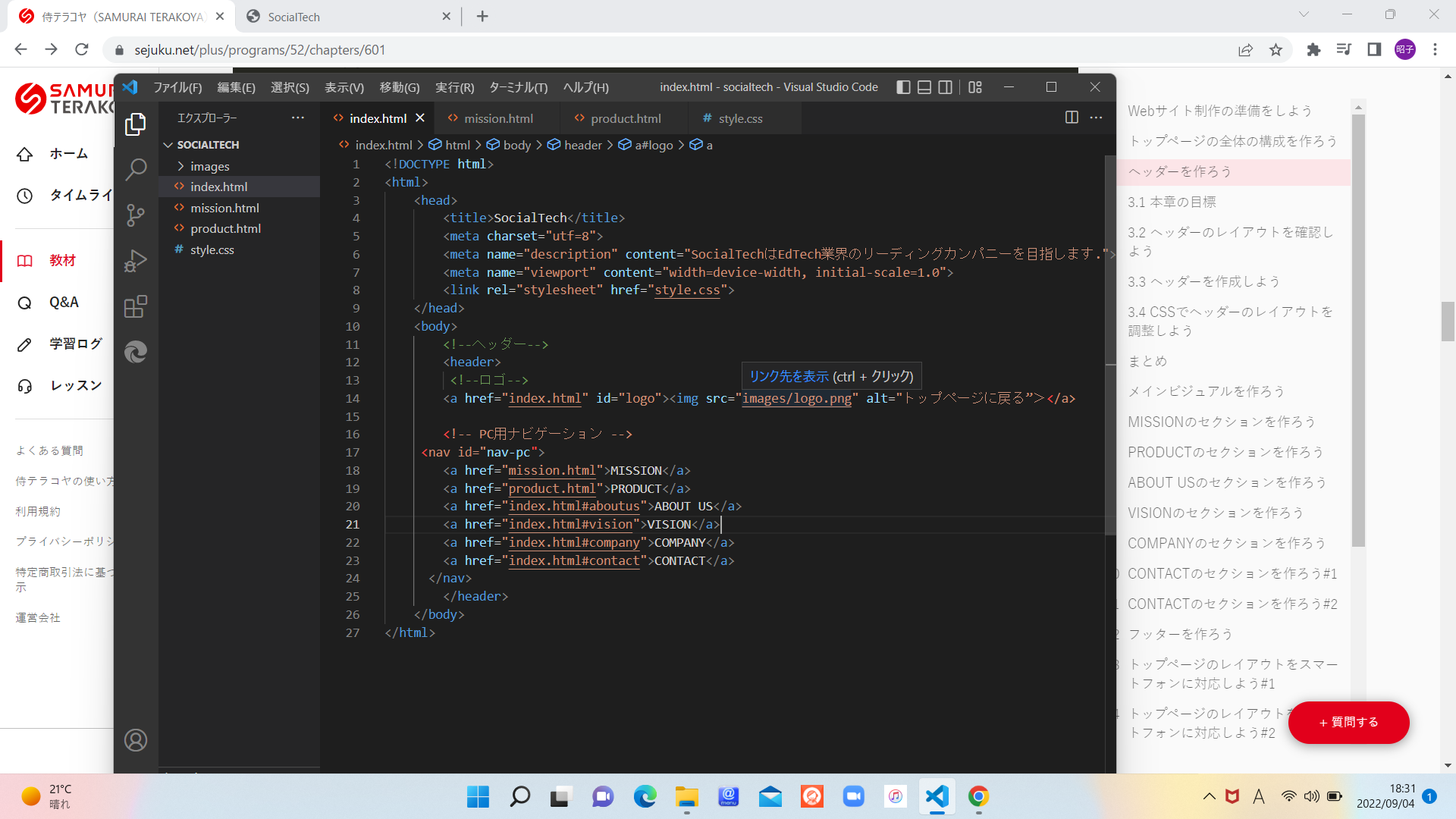Switch to the style.css editor tab
Screen dimensions: 1456x819
740,118
